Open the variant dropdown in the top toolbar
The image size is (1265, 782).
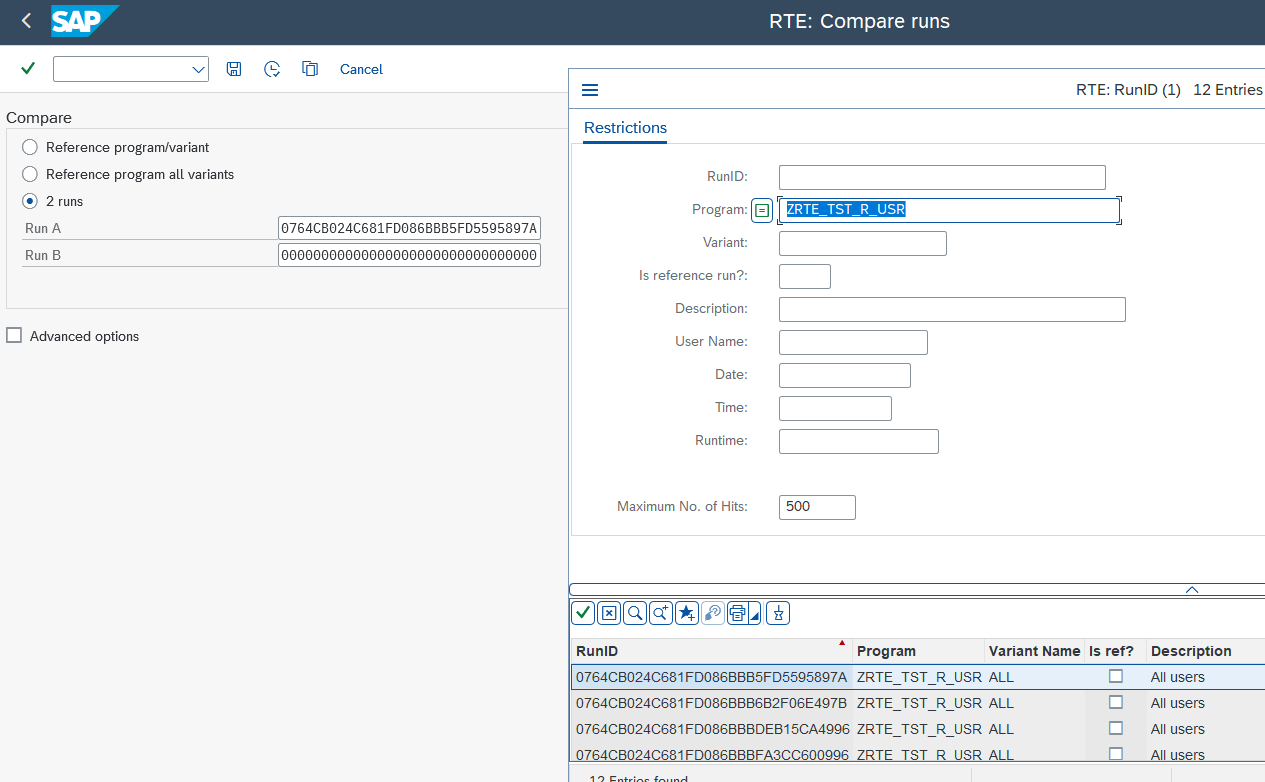[x=196, y=69]
